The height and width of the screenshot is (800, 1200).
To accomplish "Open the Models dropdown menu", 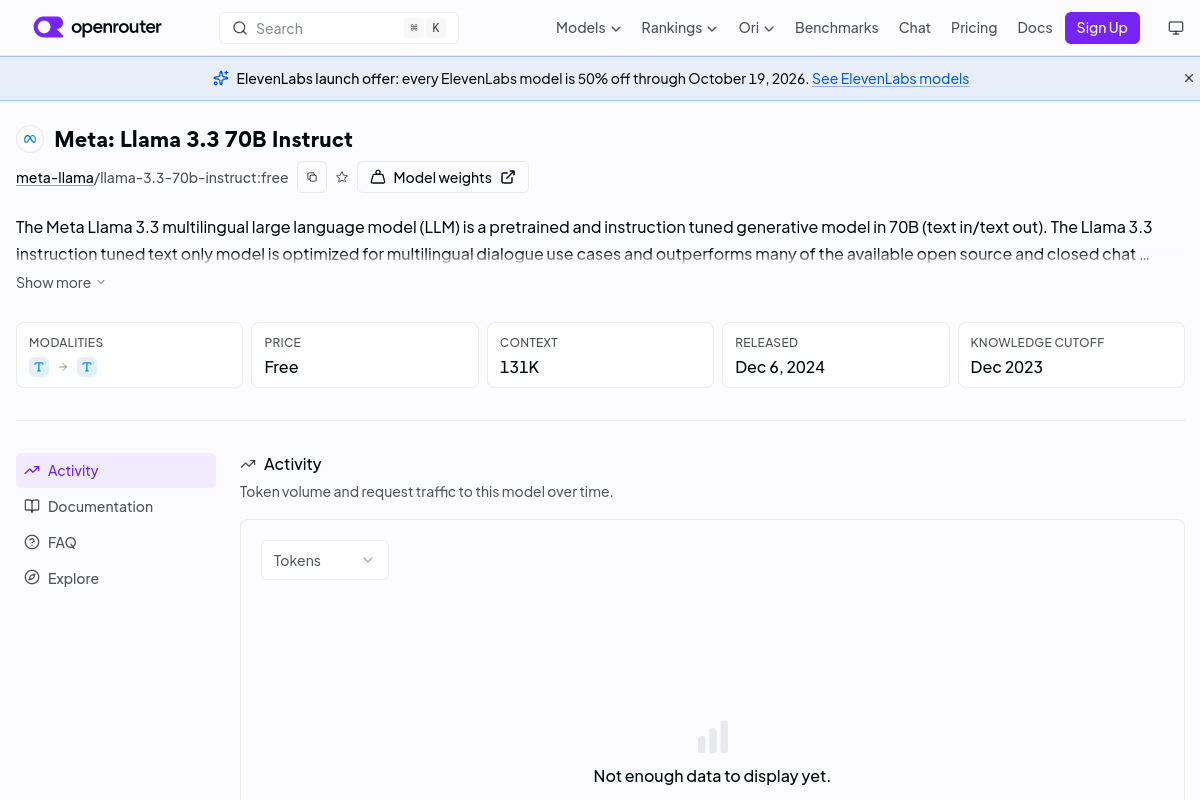I will coord(588,28).
